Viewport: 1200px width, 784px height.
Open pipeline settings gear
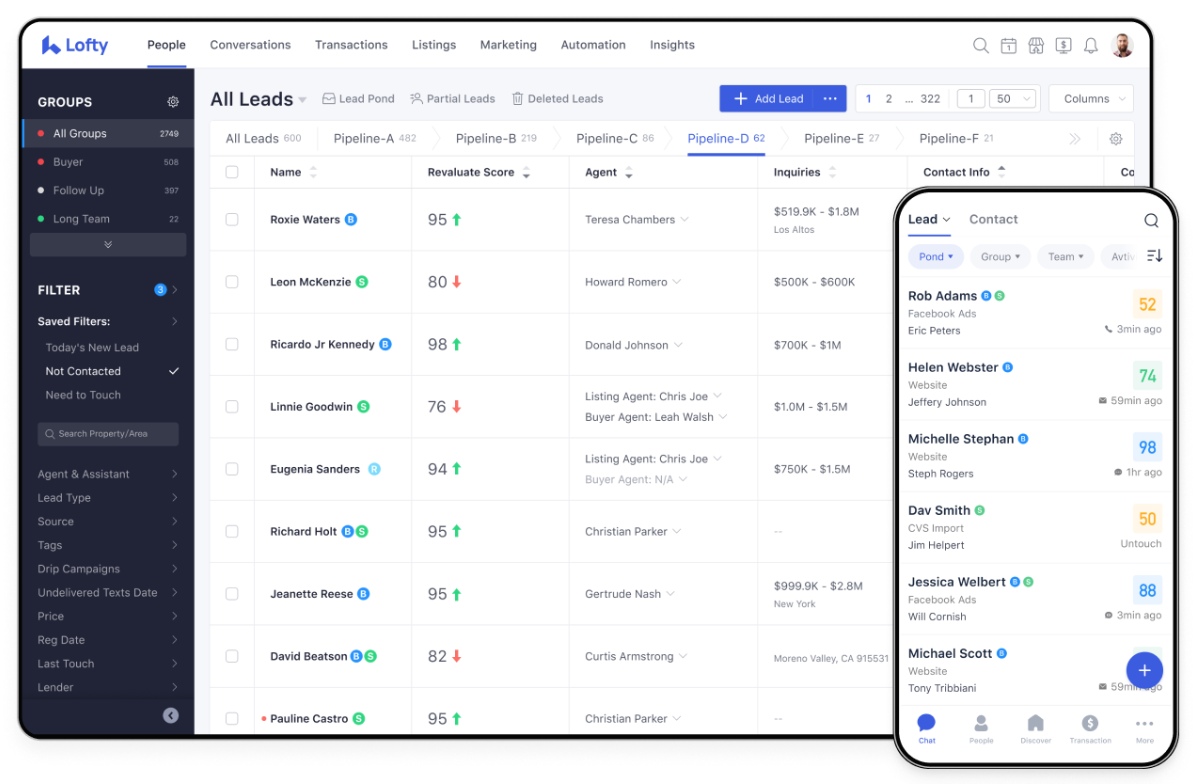click(x=1116, y=139)
